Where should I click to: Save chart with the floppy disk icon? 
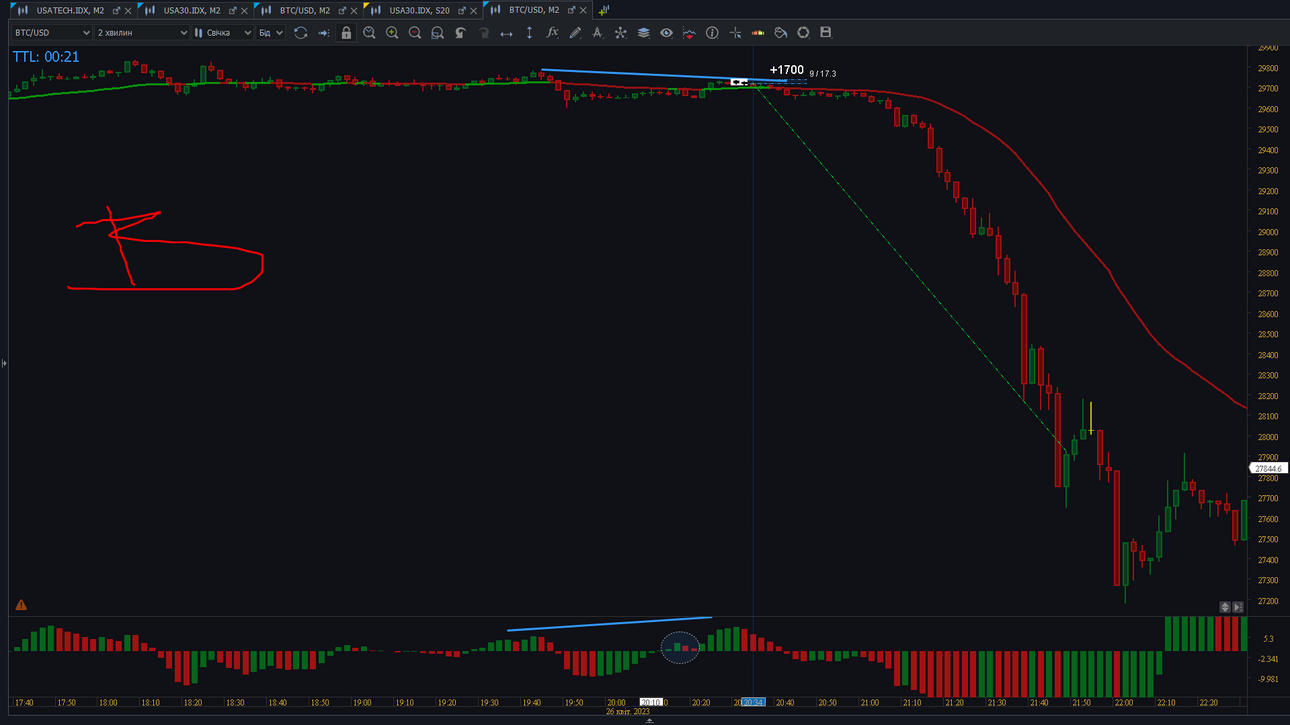coord(826,33)
